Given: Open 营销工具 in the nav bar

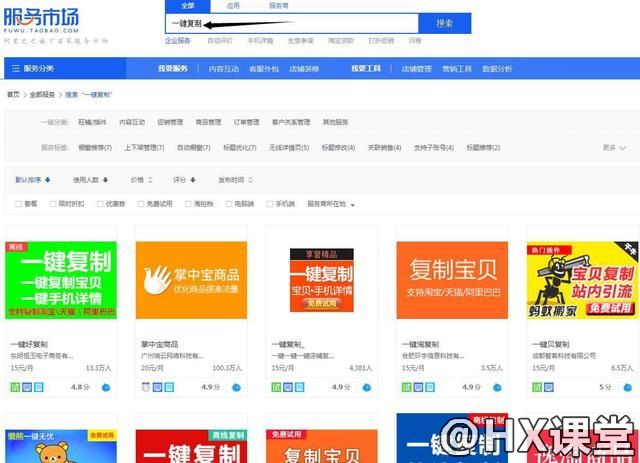Looking at the screenshot, I should [x=457, y=69].
